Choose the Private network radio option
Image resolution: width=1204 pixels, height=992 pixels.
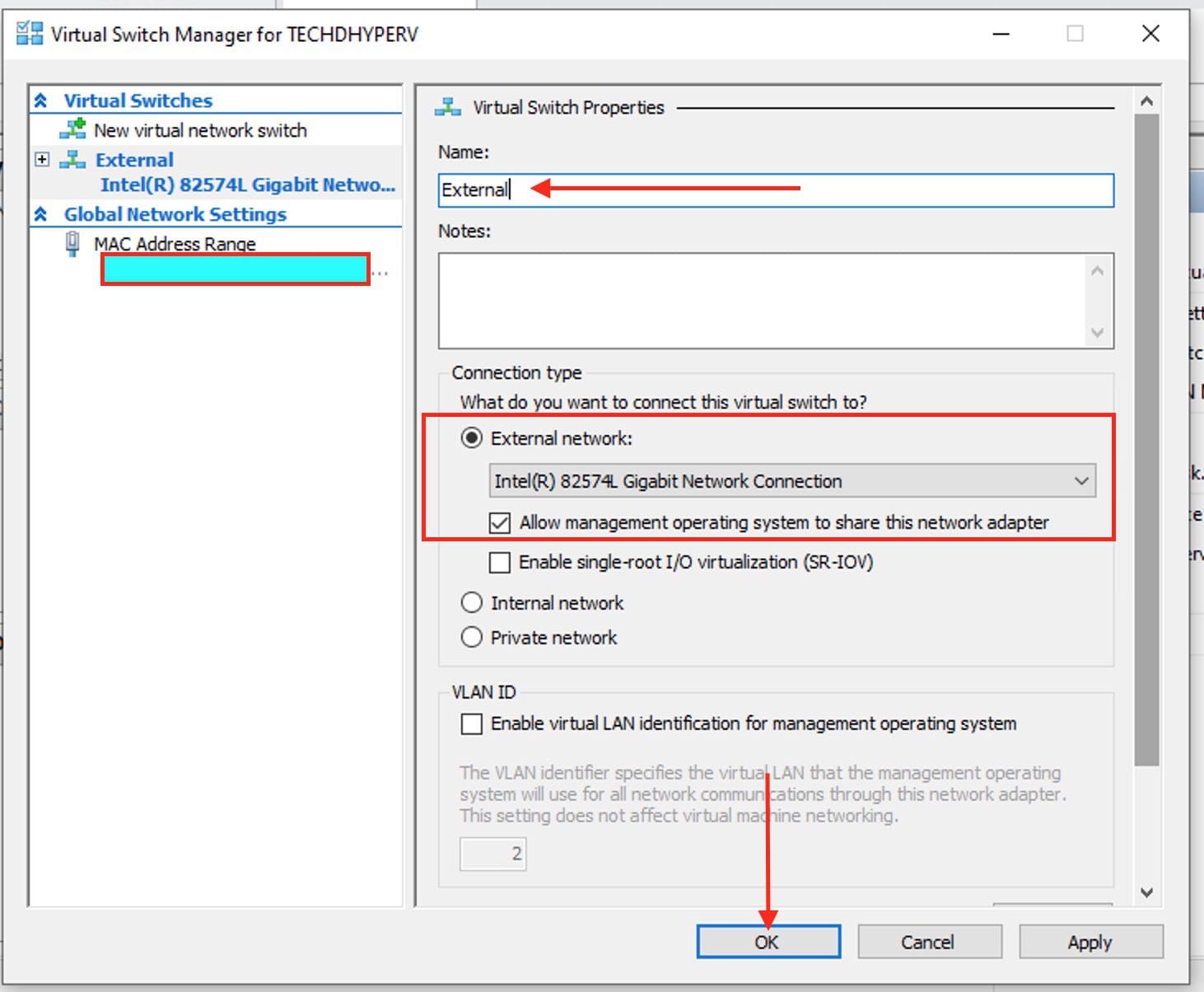tap(472, 638)
